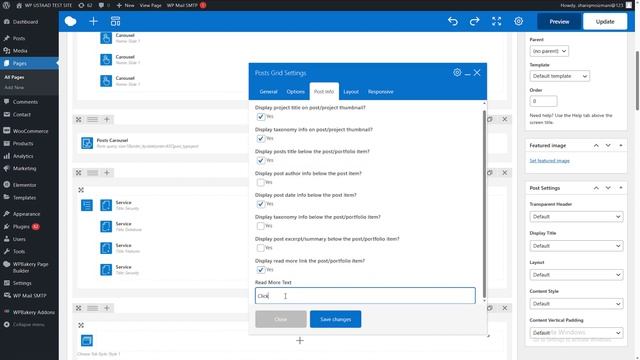Move Featured image panel up arrow
Screen dimensions: 640x360
pos(596,145)
